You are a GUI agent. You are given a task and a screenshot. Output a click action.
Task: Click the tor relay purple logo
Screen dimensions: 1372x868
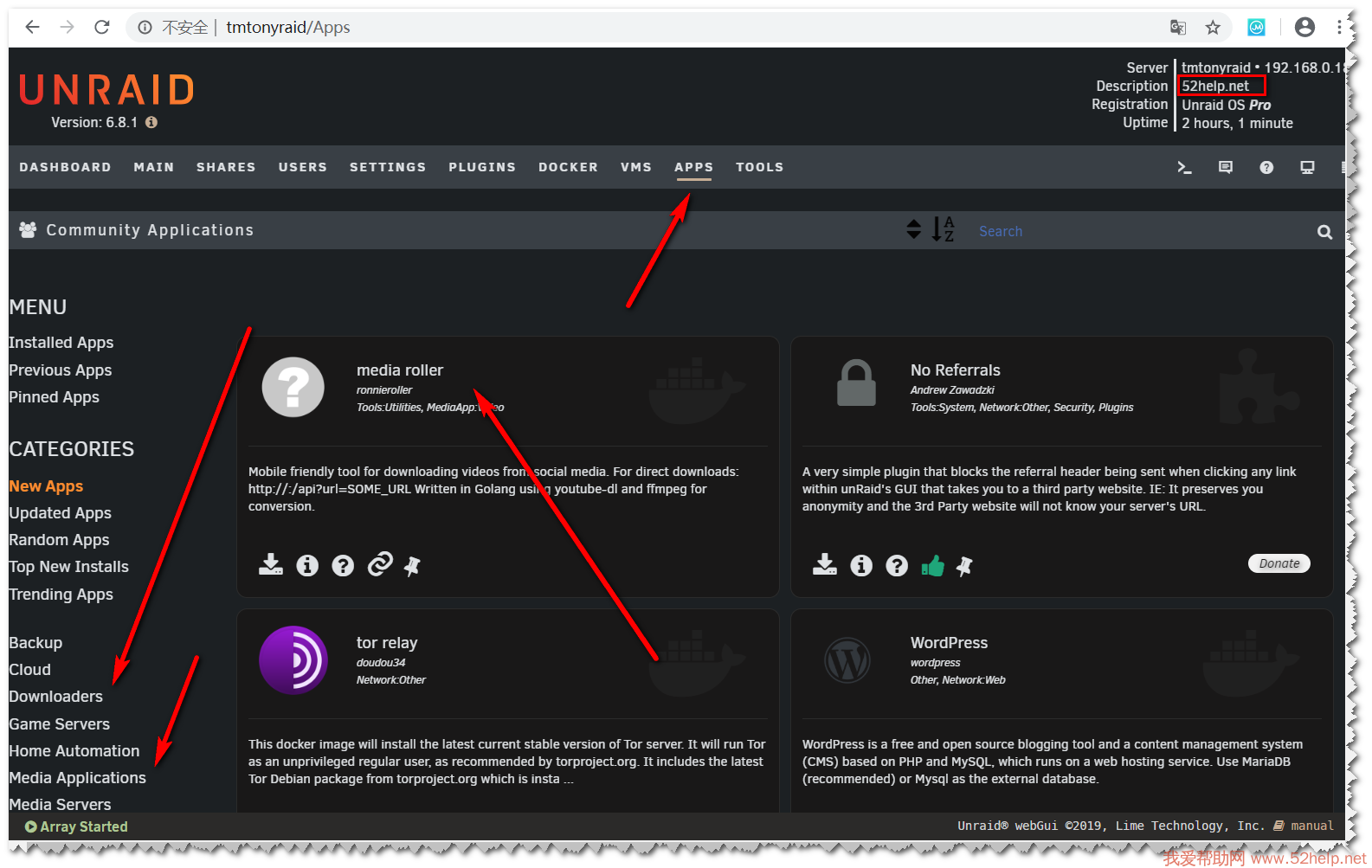coord(293,660)
